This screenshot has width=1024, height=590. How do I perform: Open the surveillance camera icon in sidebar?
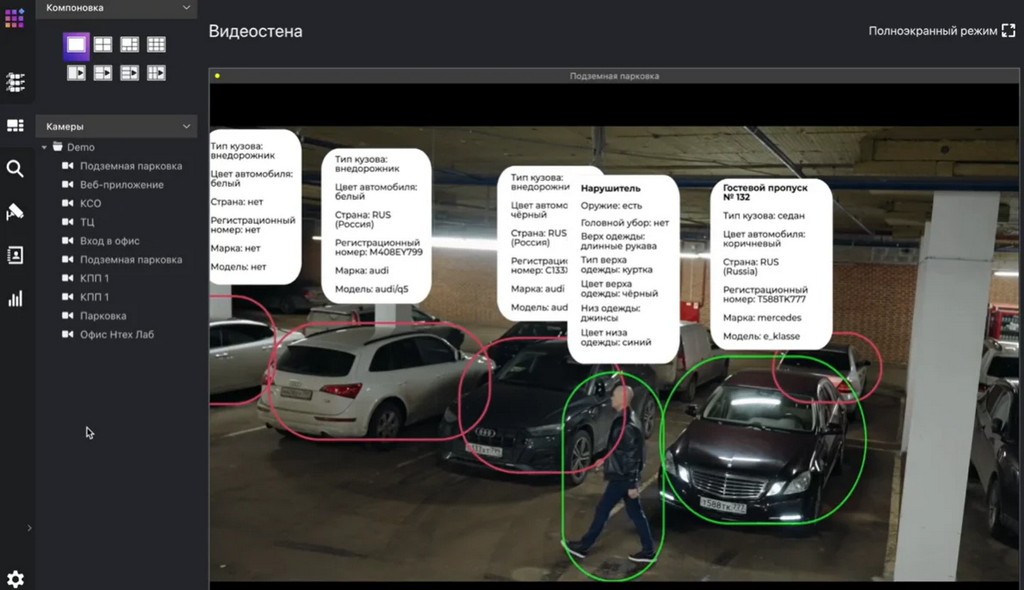15,212
